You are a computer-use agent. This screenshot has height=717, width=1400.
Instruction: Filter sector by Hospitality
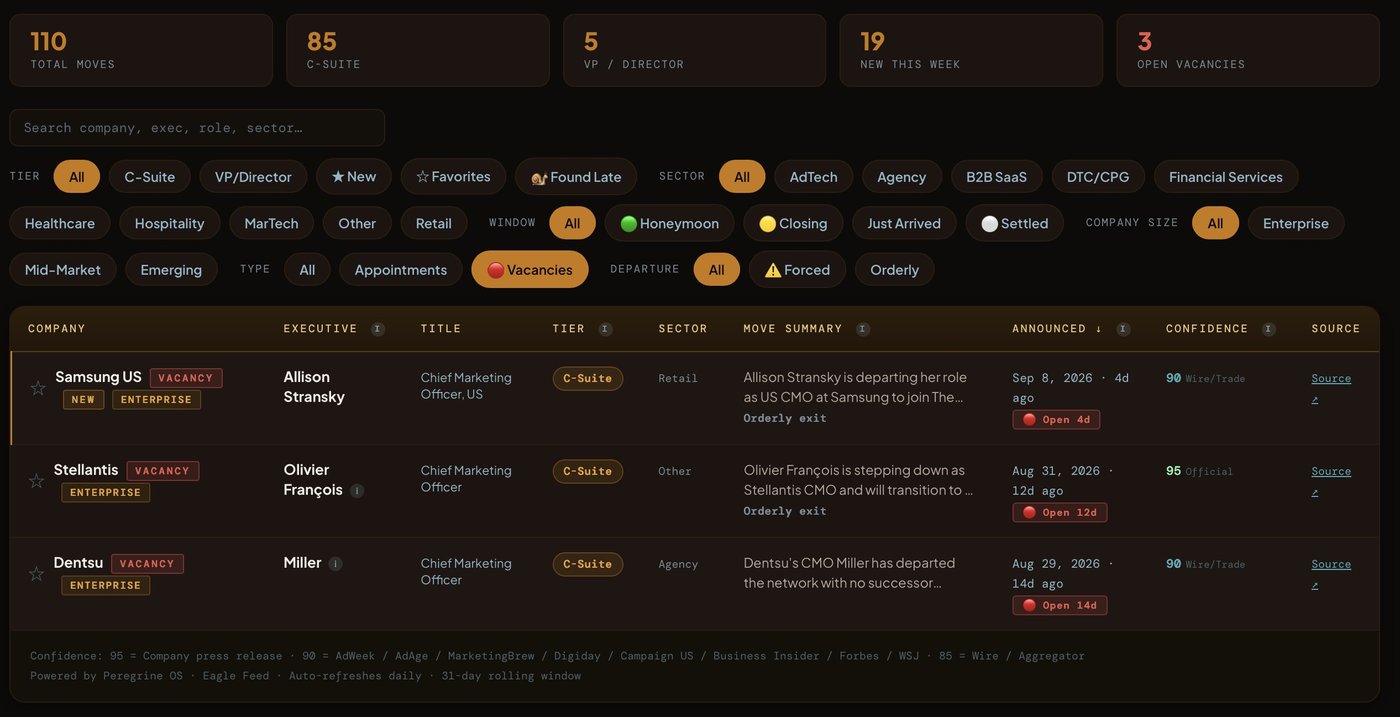point(170,224)
